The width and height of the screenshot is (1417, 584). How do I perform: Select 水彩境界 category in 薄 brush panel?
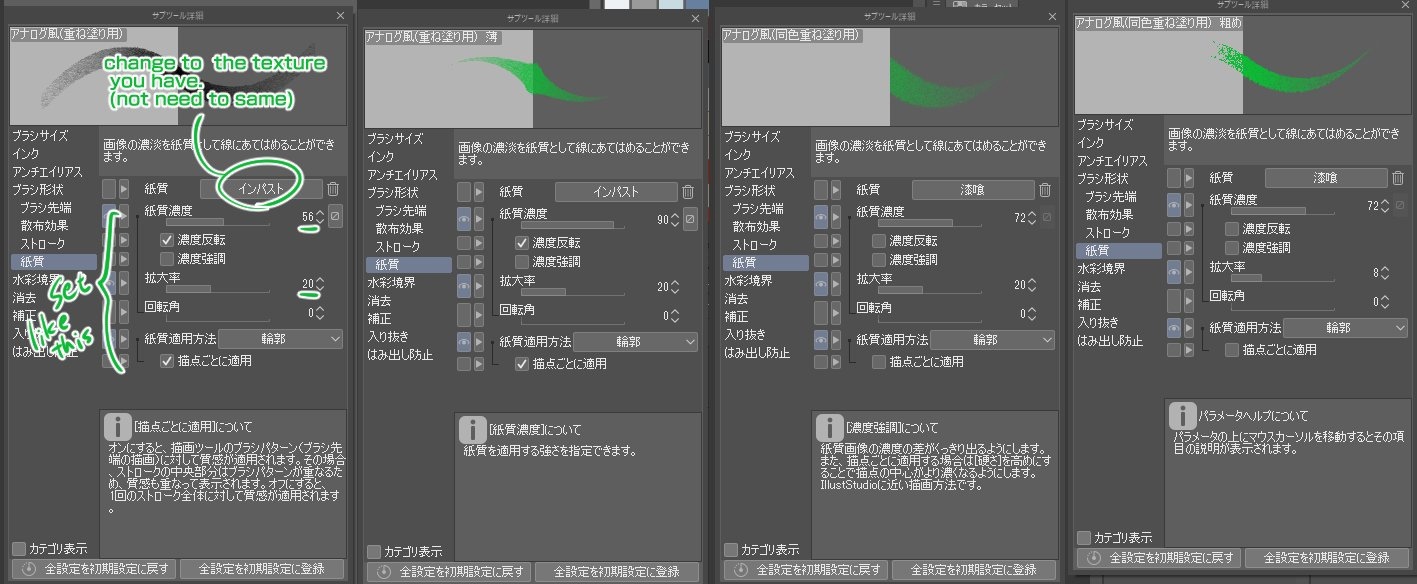(x=391, y=283)
